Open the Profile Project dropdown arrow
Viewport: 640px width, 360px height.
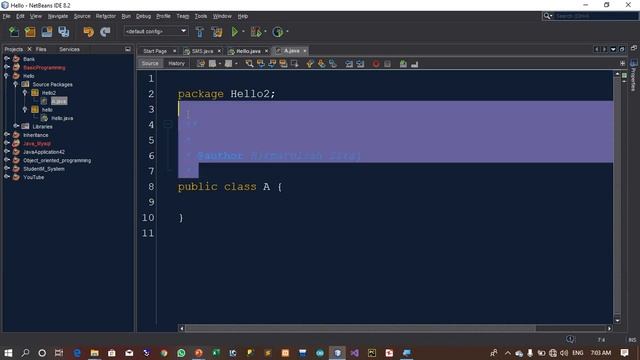tap(287, 32)
